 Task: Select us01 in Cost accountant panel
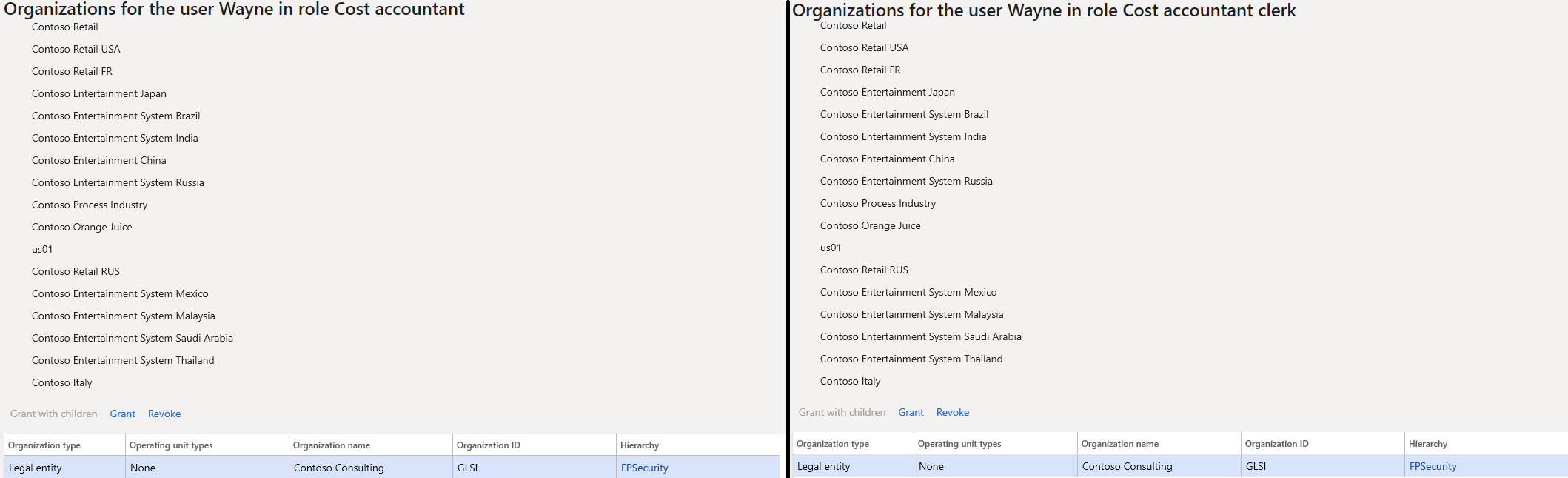tap(42, 249)
